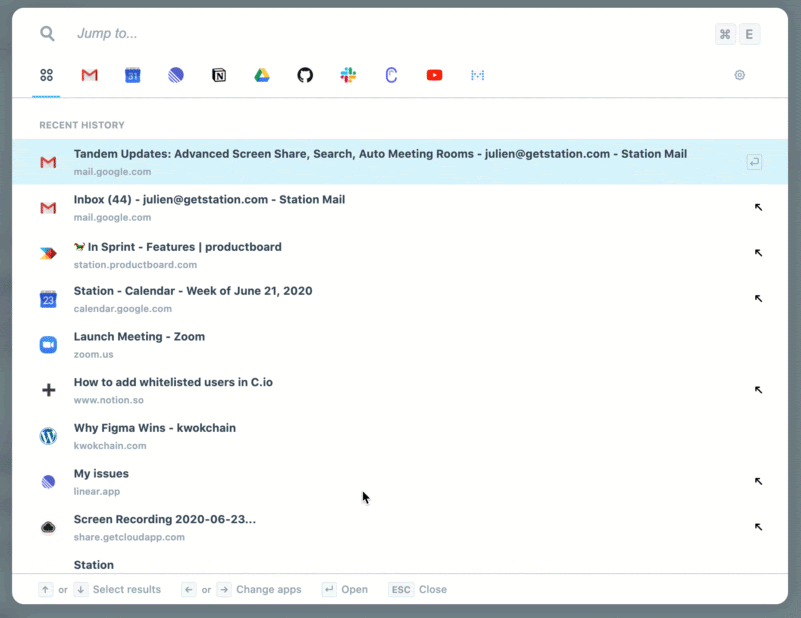Viewport: 801px width, 618px height.
Task: Open My issues linear.app result
Action: pos(400,482)
